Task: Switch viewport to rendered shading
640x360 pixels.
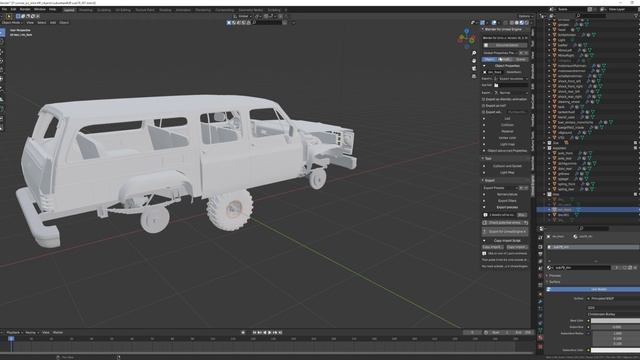Action: coord(527,23)
